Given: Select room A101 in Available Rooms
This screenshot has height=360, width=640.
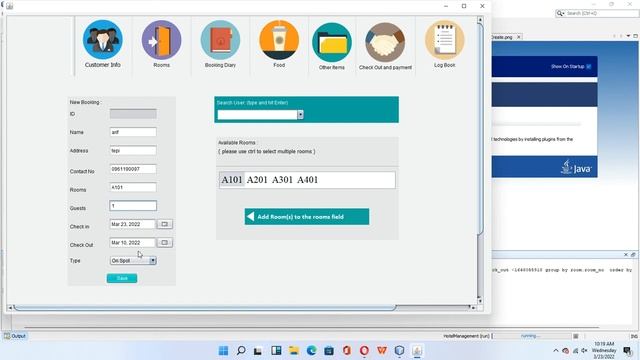Looking at the screenshot, I should point(232,180).
